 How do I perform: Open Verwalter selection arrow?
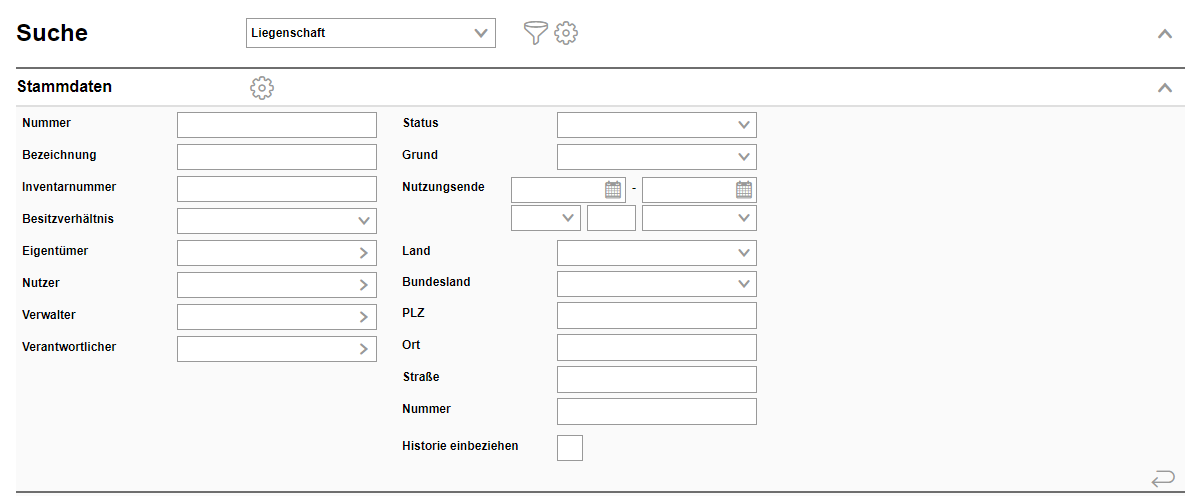[x=363, y=317]
